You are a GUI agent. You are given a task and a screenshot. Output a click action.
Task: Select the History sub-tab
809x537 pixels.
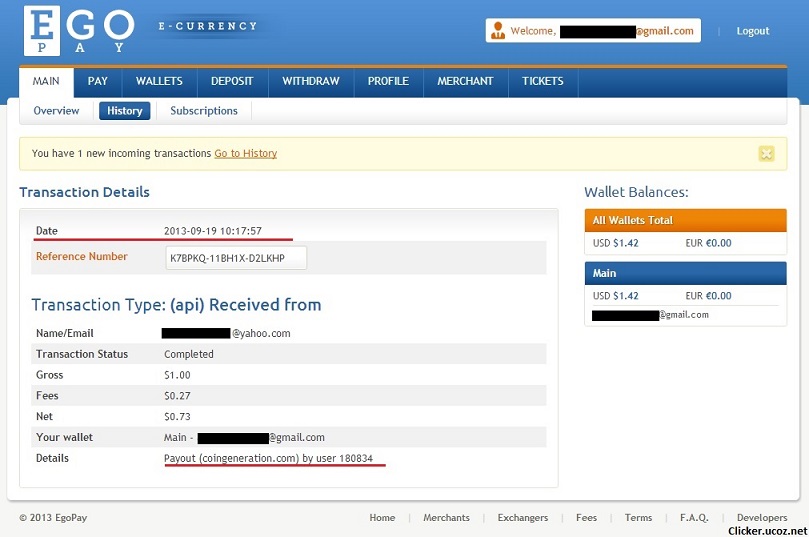point(124,110)
